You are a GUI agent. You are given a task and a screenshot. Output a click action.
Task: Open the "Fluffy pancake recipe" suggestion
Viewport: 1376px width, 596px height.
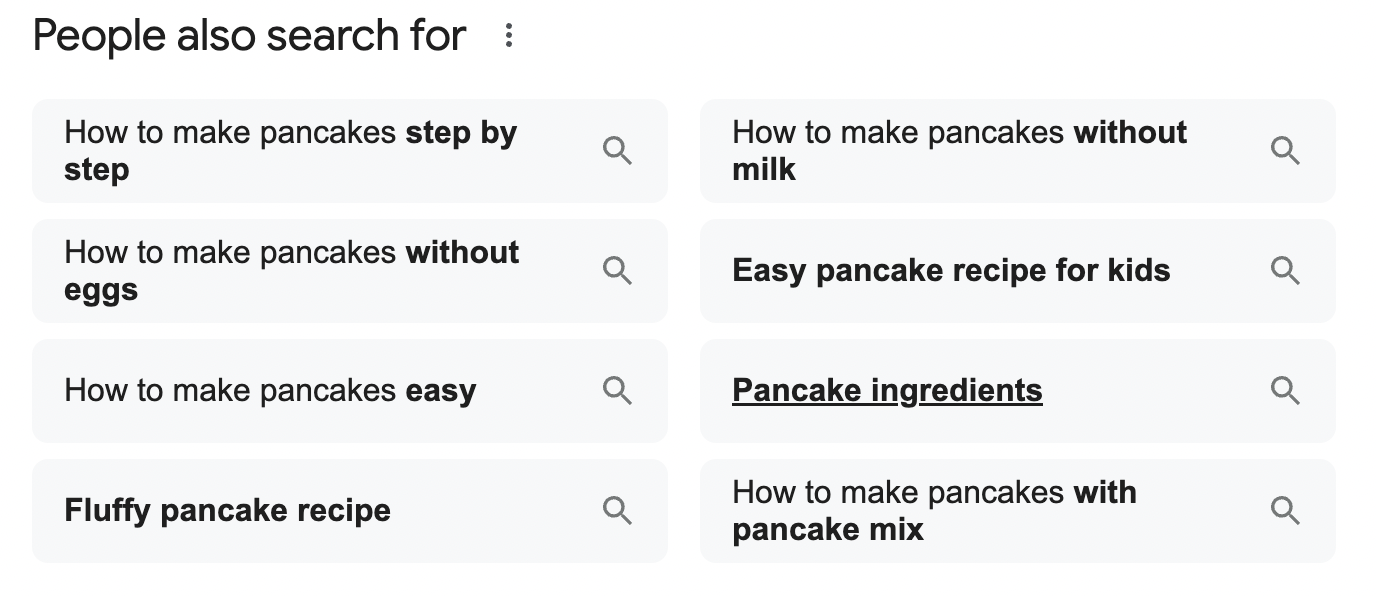point(227,510)
